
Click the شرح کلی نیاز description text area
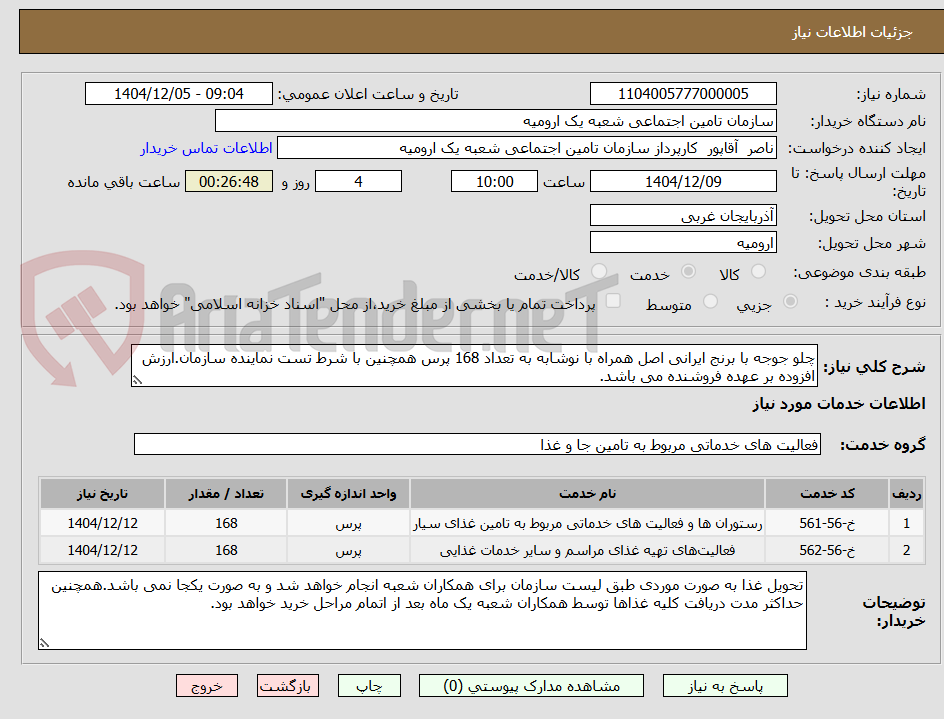[474, 366]
